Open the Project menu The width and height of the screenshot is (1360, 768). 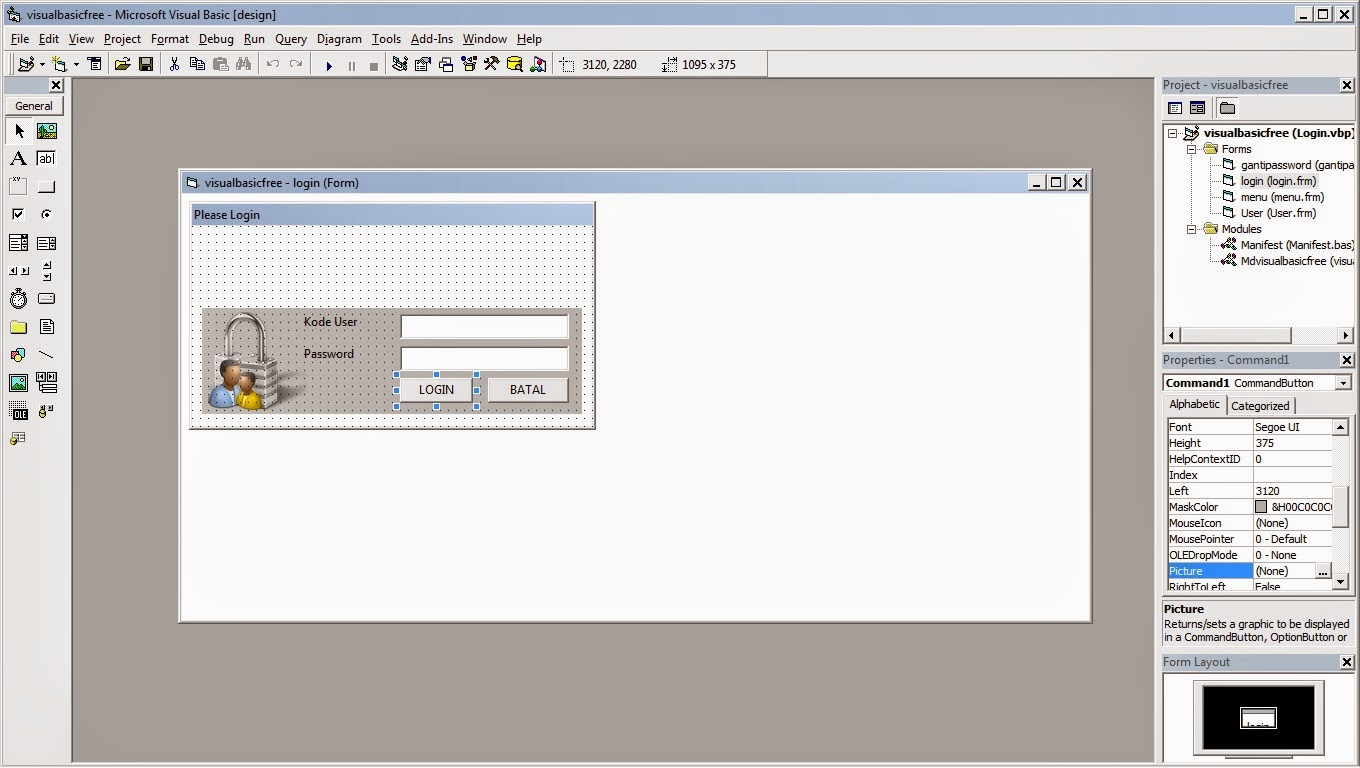tap(122, 38)
